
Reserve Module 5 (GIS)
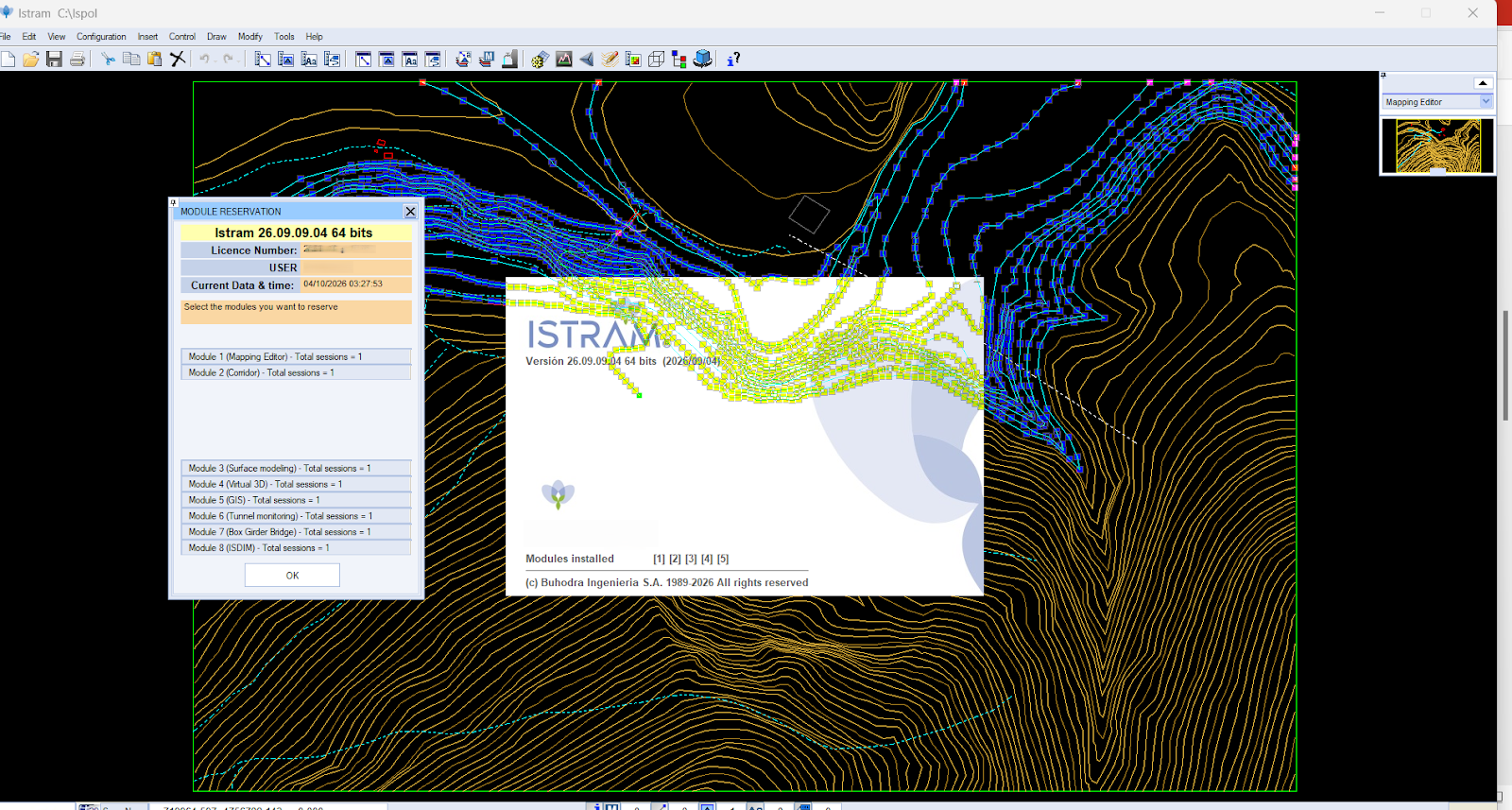click(x=296, y=500)
